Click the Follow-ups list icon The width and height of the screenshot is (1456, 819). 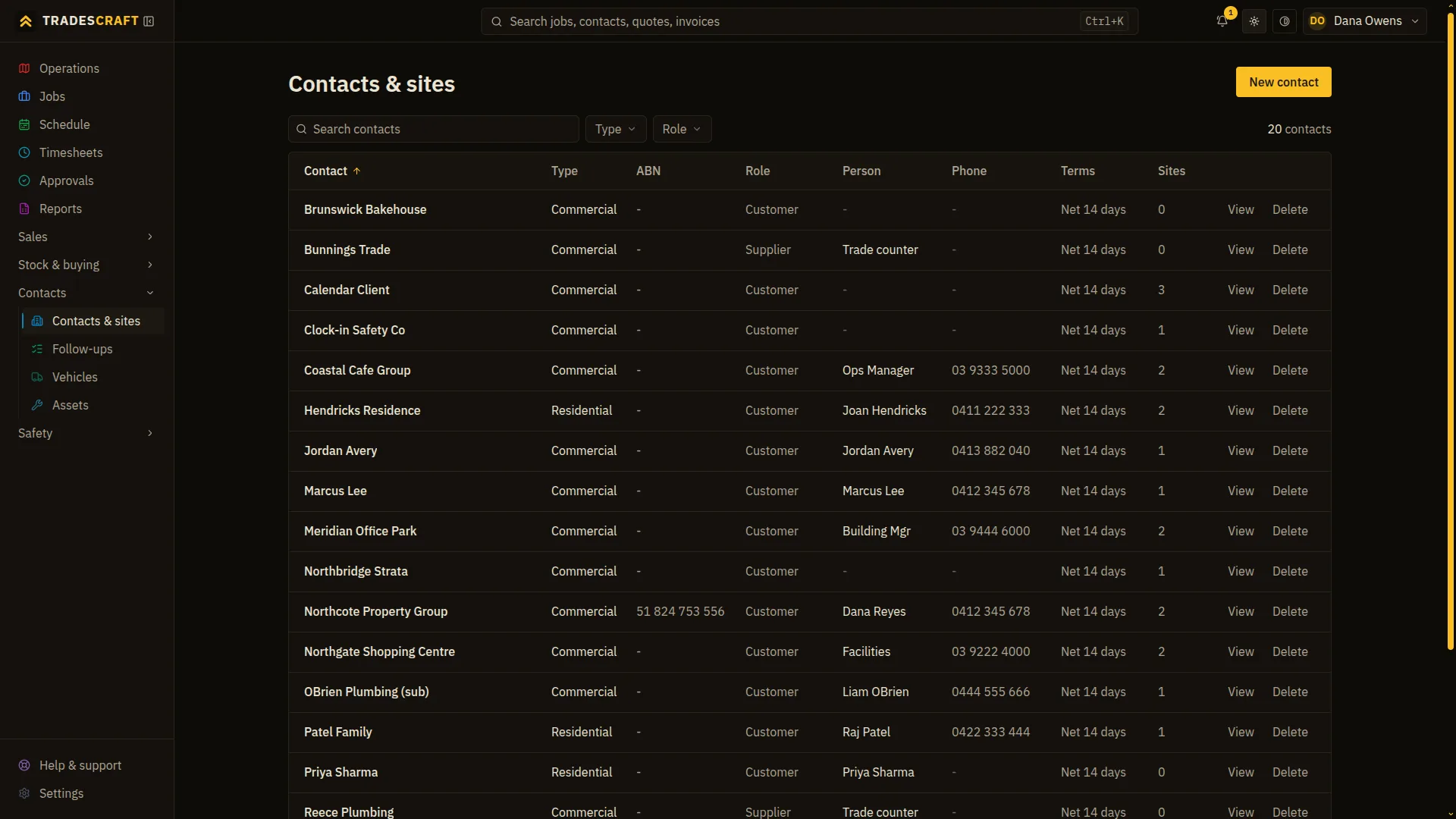coord(37,349)
